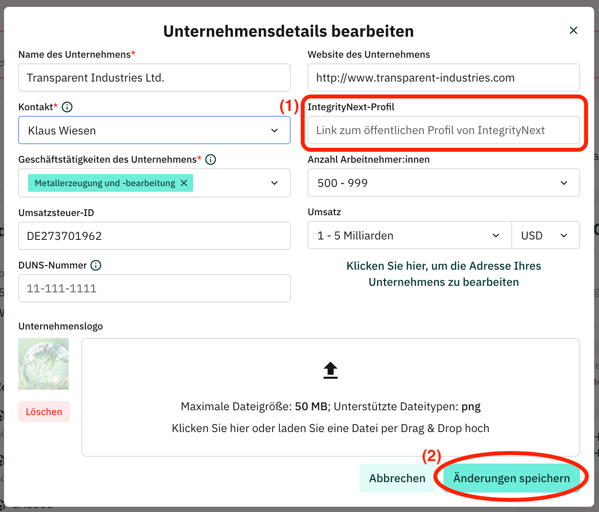Click the company logo thumbnail

[44, 364]
